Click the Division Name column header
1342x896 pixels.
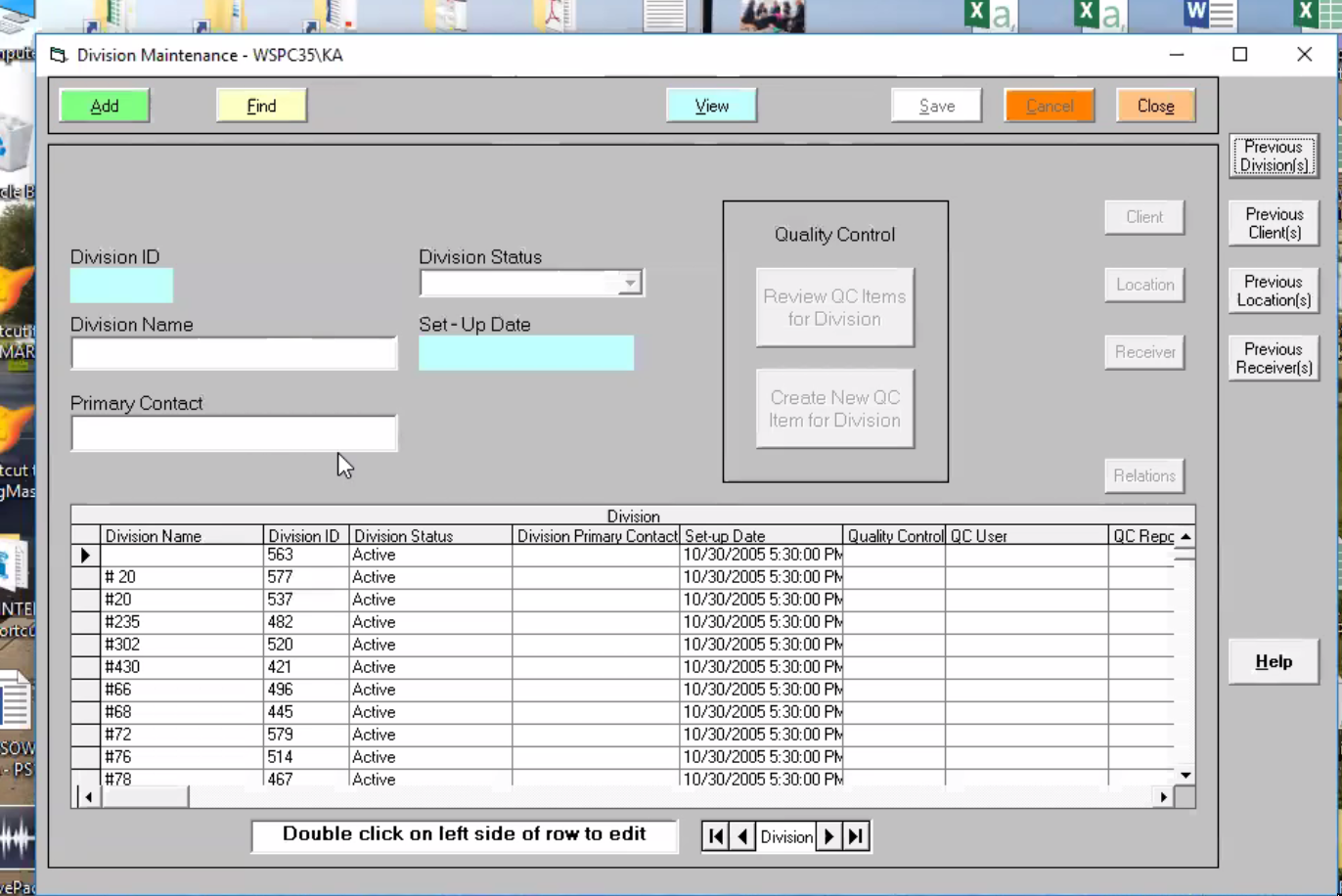[182, 536]
